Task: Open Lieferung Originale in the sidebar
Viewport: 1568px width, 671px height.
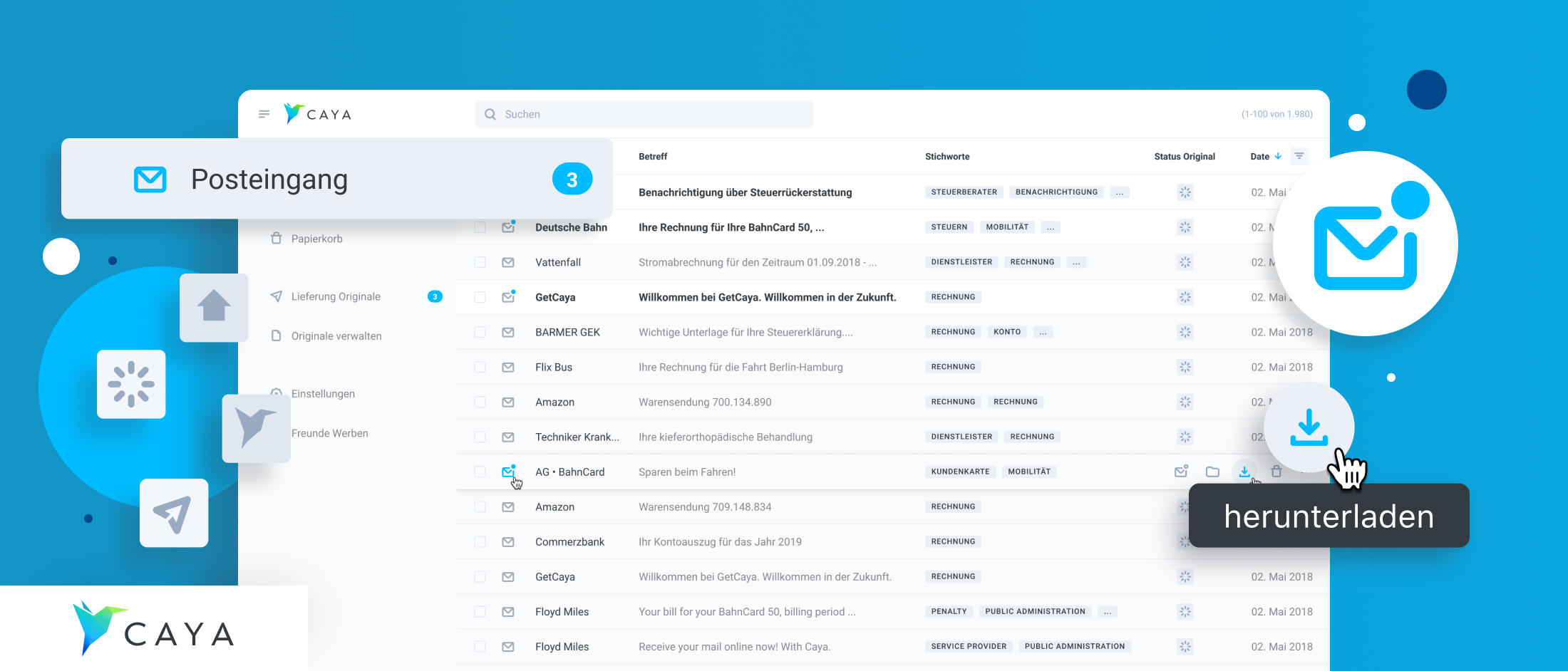Action: (x=336, y=296)
